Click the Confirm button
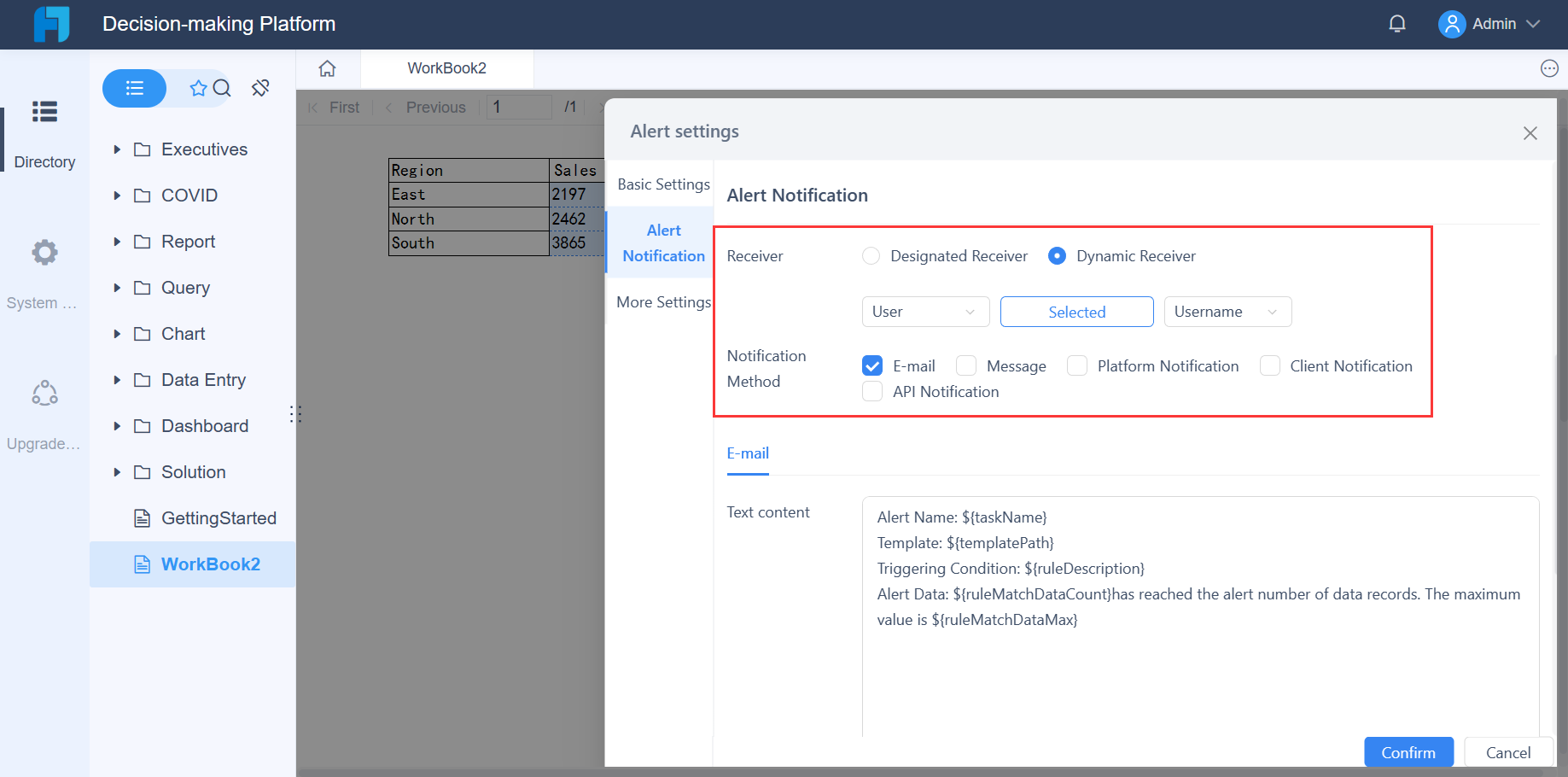 pos(1408,752)
